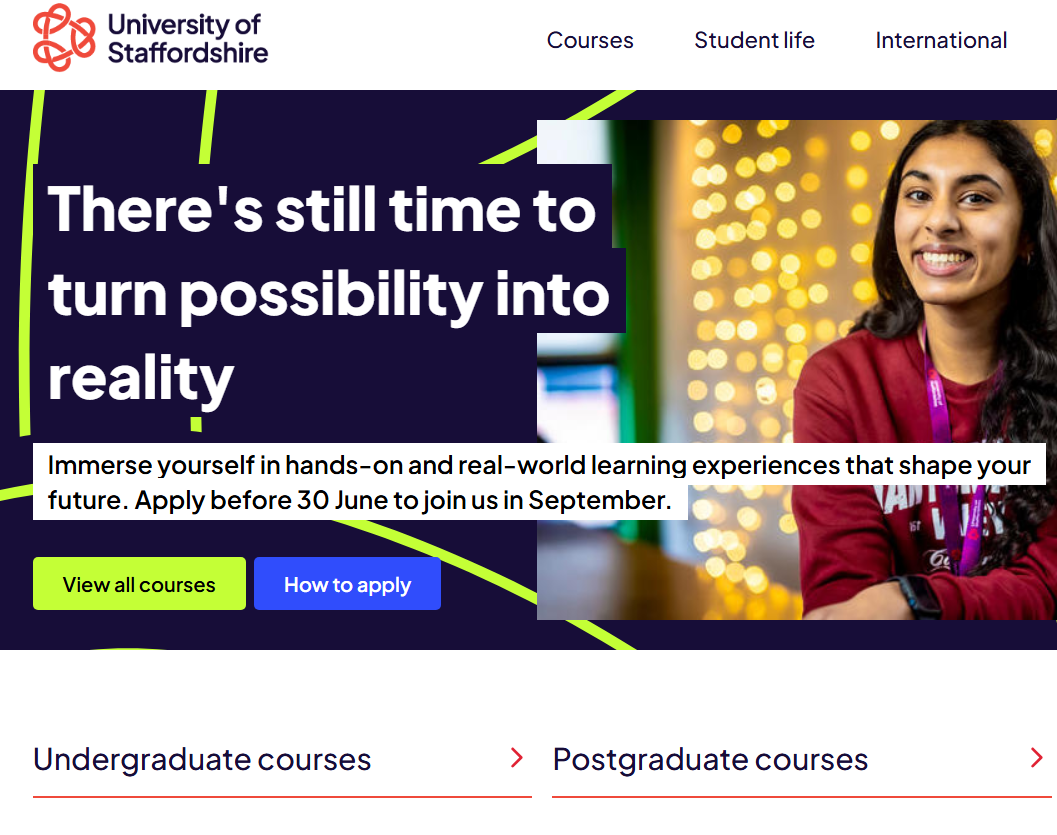Image resolution: width=1057 pixels, height=835 pixels.
Task: Click the "Apply before 30 June" sentence
Action: point(403,500)
